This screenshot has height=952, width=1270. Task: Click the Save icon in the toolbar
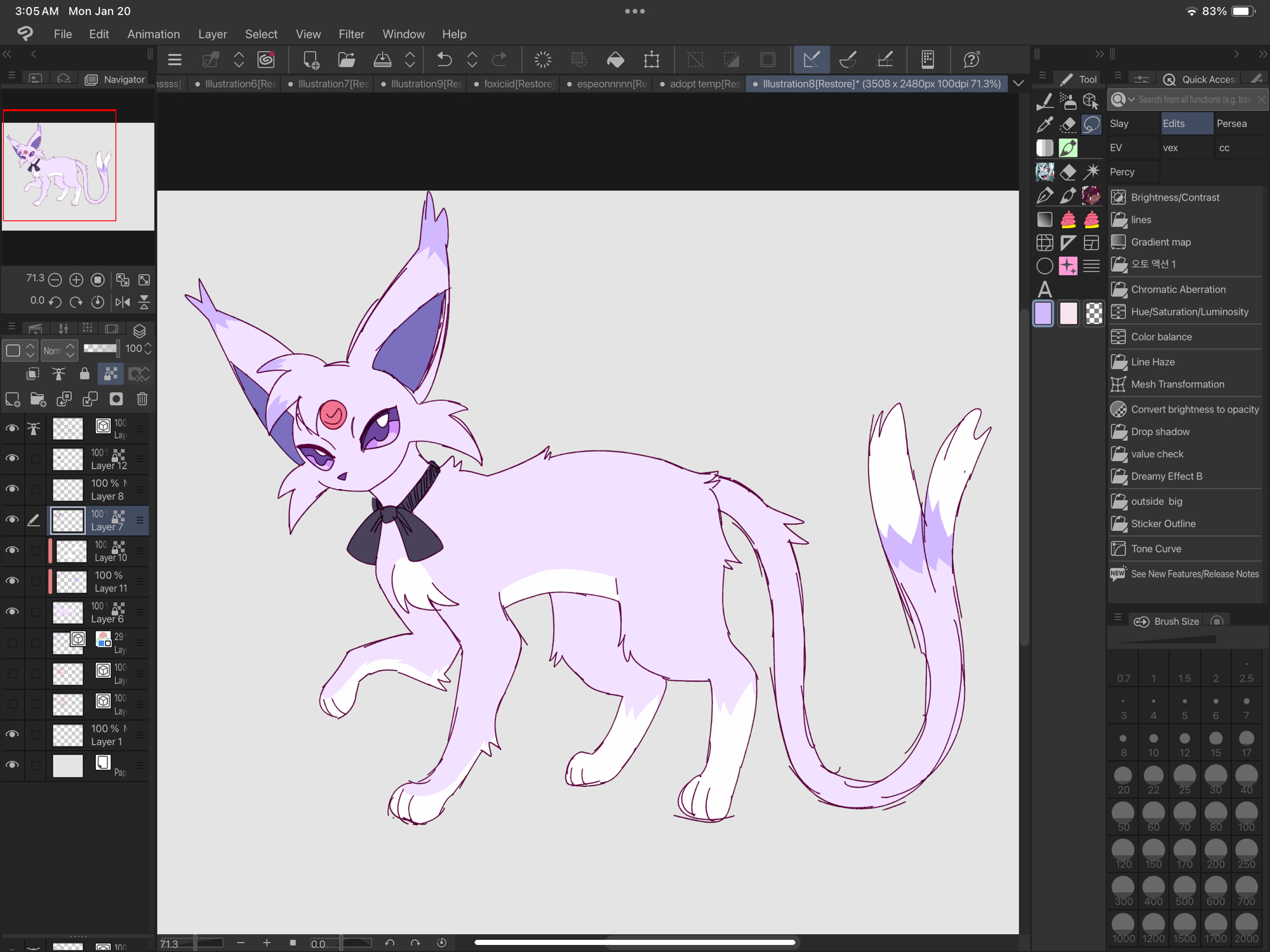point(382,60)
